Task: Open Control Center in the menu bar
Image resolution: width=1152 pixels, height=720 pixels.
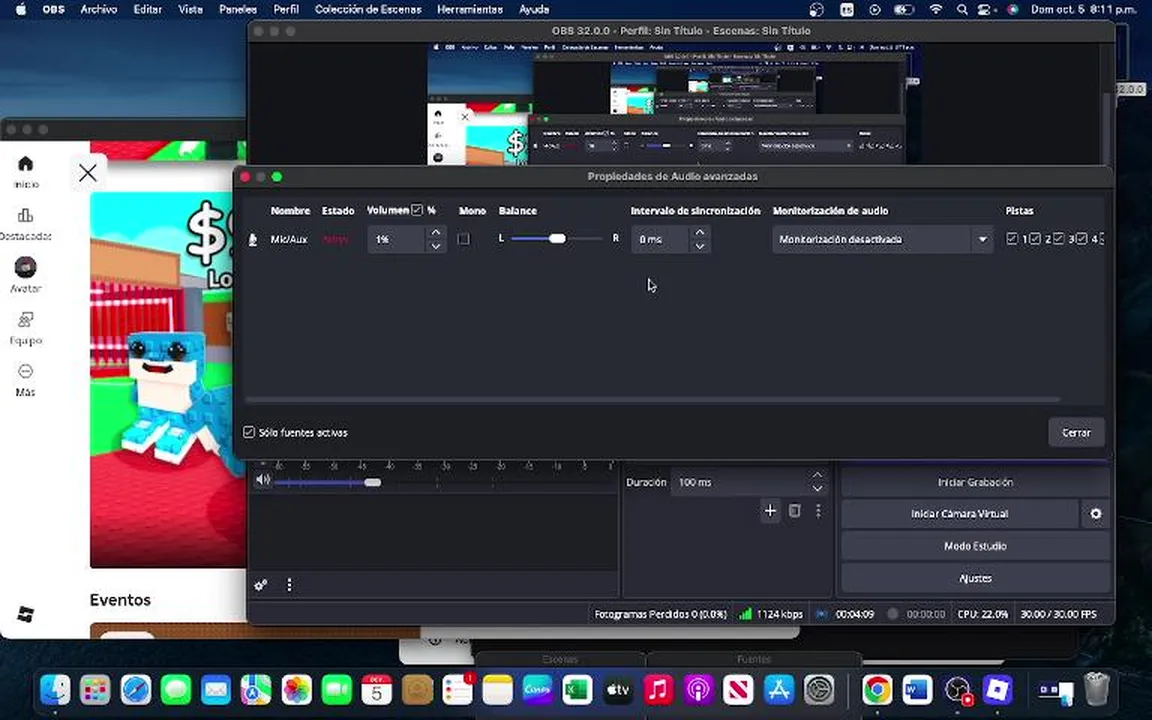Action: (985, 10)
